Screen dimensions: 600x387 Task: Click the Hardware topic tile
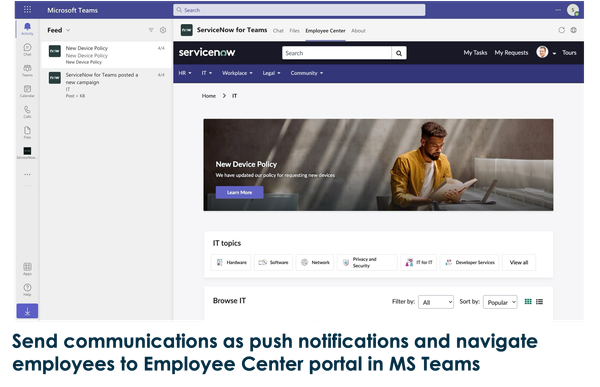coord(231,263)
